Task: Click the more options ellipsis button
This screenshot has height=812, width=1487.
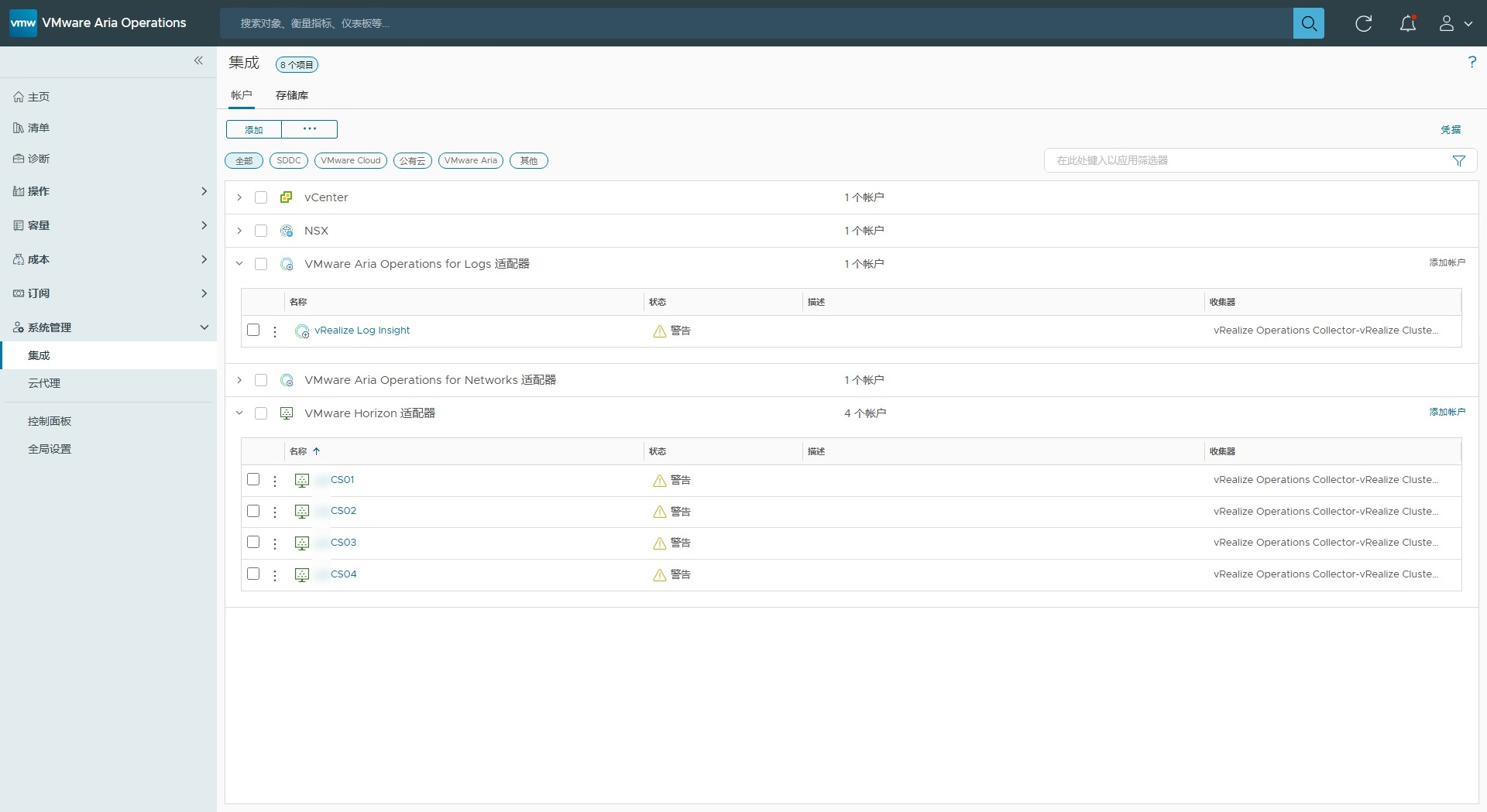Action: point(309,129)
